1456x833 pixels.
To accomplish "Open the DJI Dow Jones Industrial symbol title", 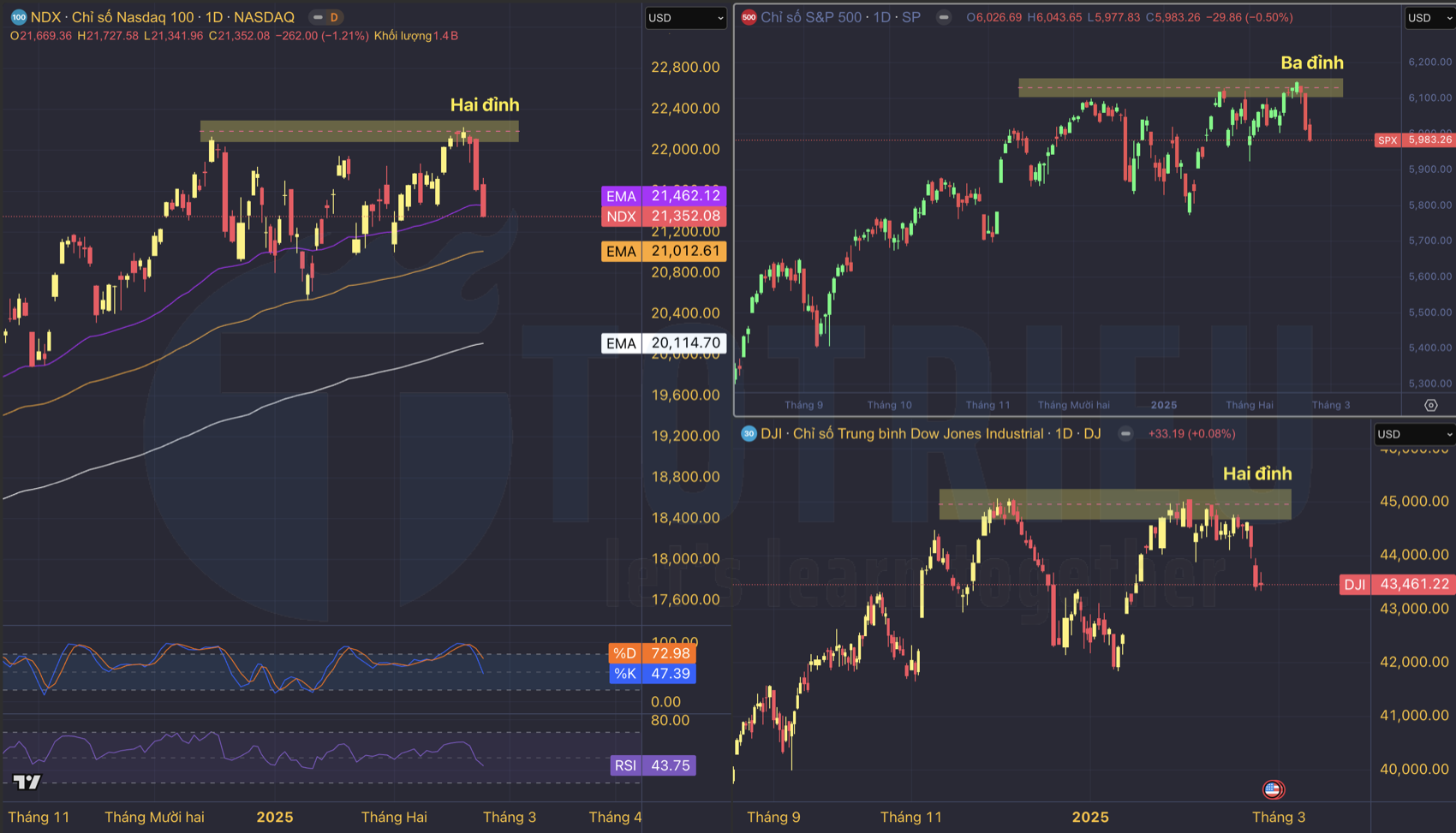I will [931, 434].
